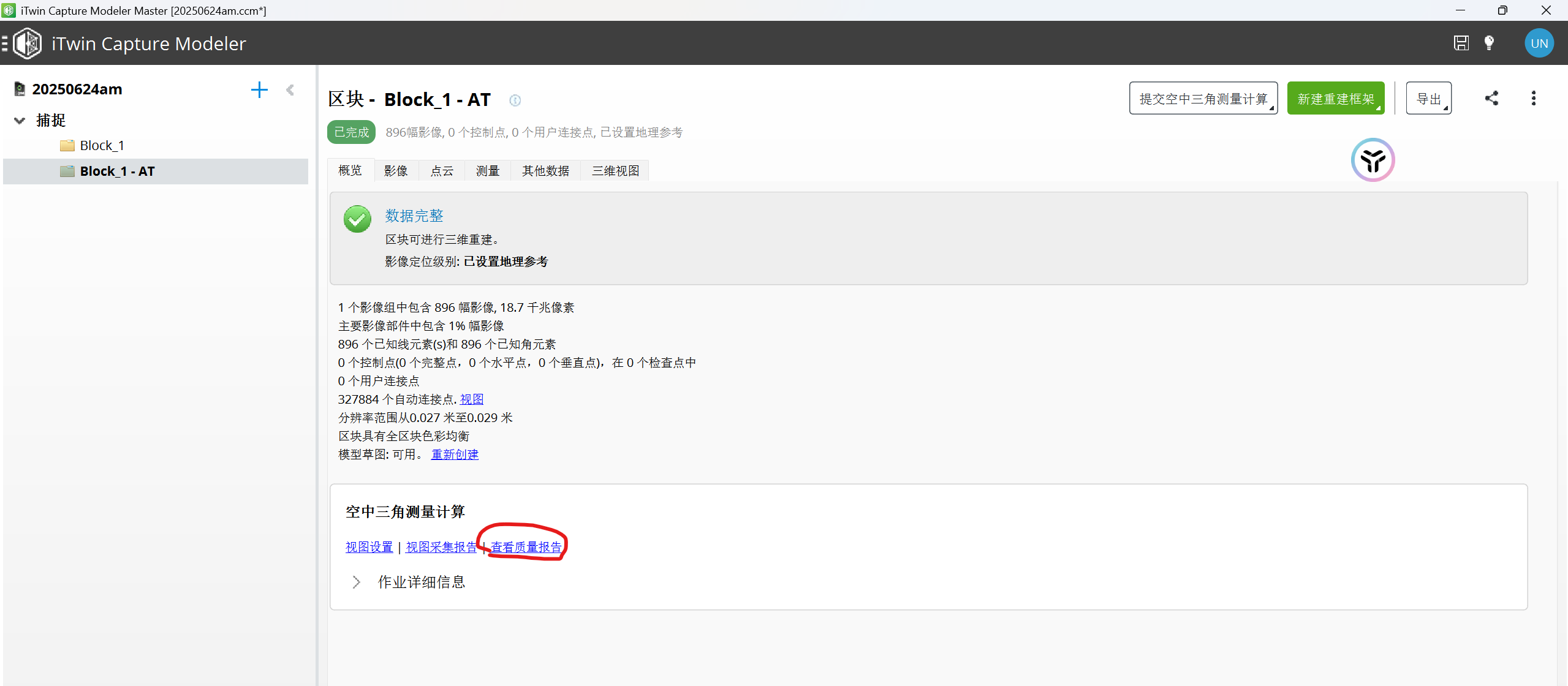
Task: Collapse the 捕捉 tree node
Action: (x=20, y=121)
